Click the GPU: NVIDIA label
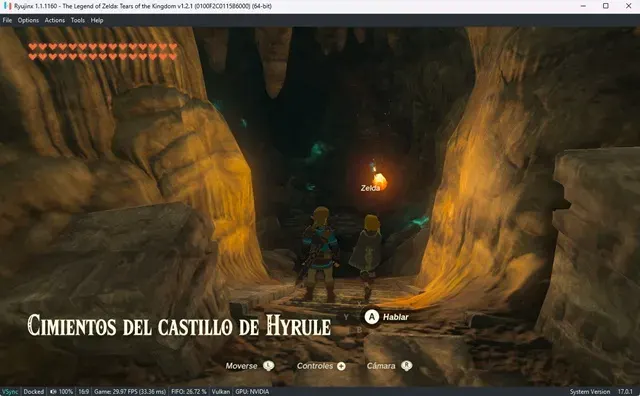Image resolution: width=640 pixels, height=396 pixels. coord(252,392)
